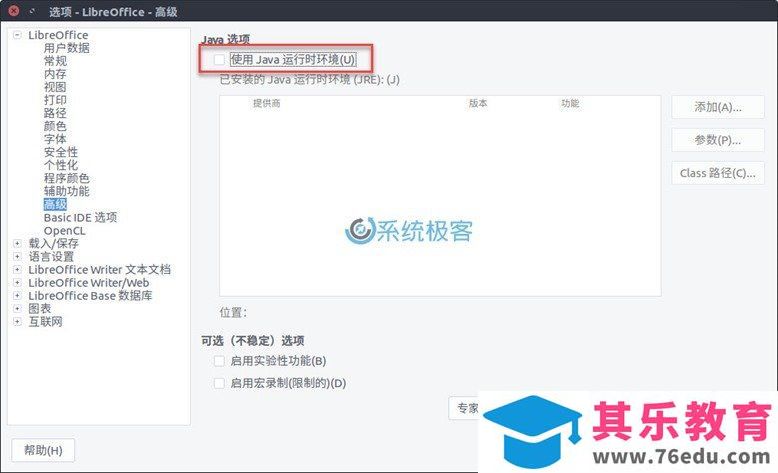The width and height of the screenshot is (778, 473).
Task: Expand the LibreOffice Base 数据库 node
Action: point(17,295)
